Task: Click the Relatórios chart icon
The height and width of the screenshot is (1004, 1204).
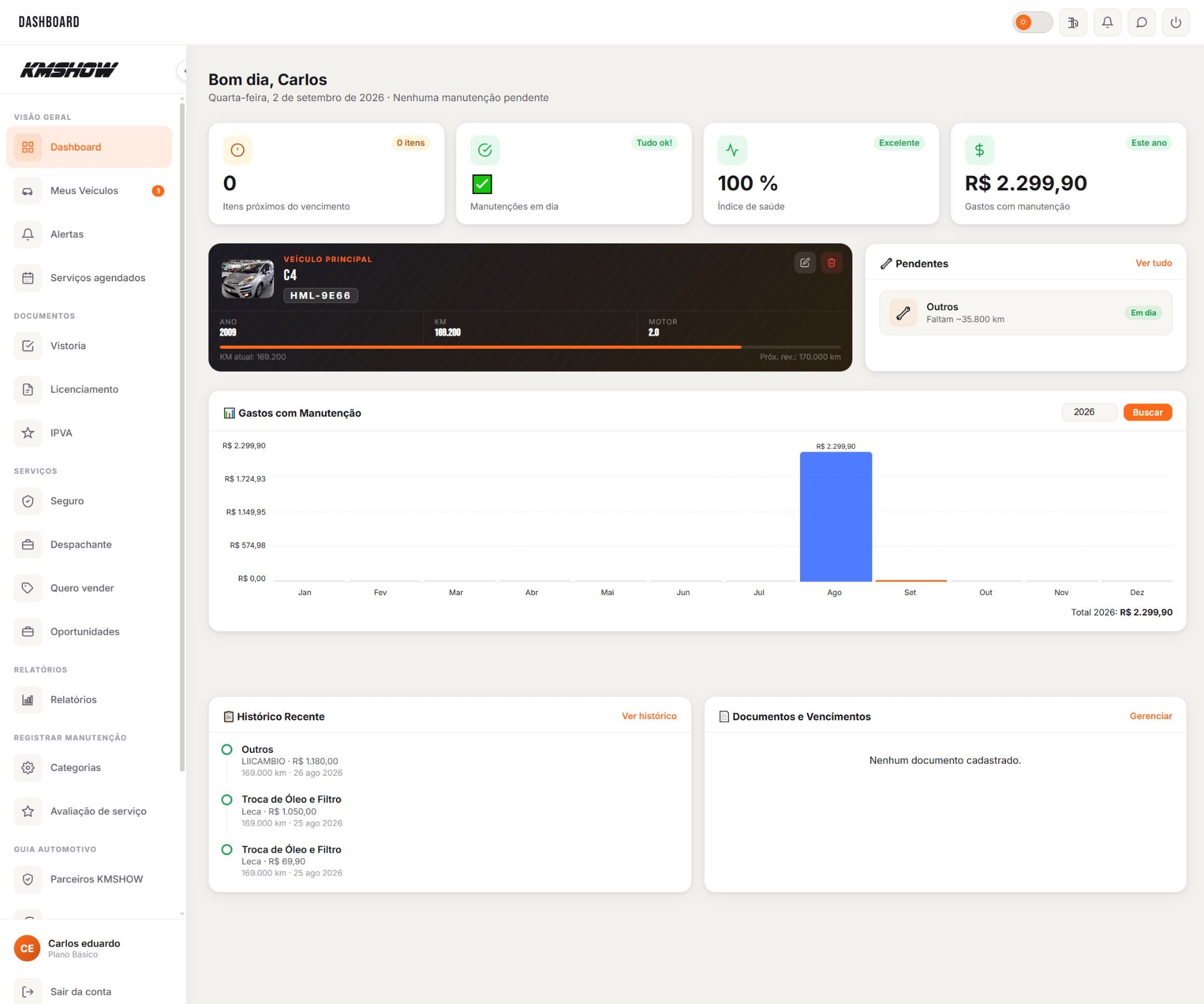Action: (x=28, y=700)
